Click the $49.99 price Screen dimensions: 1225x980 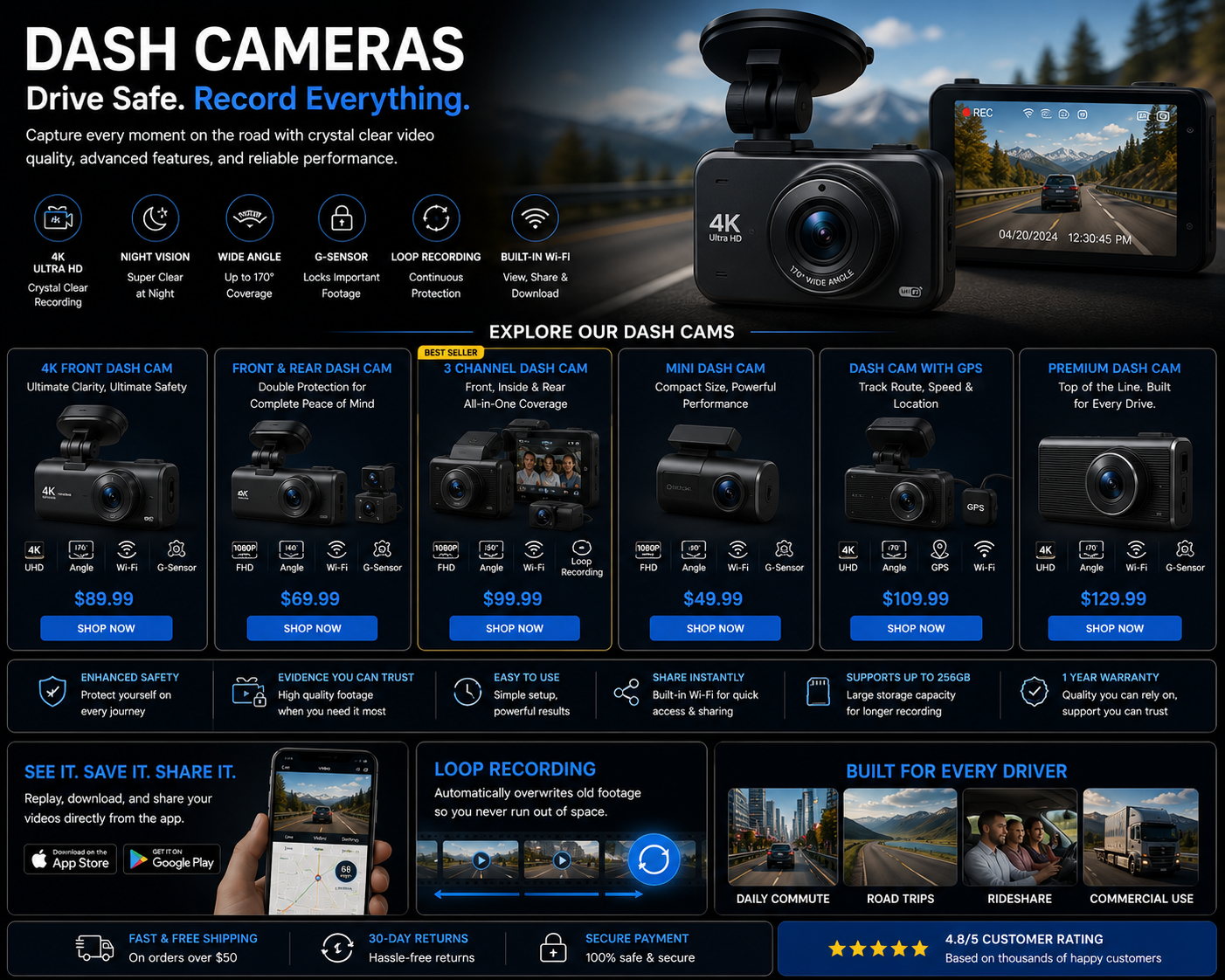tap(713, 599)
